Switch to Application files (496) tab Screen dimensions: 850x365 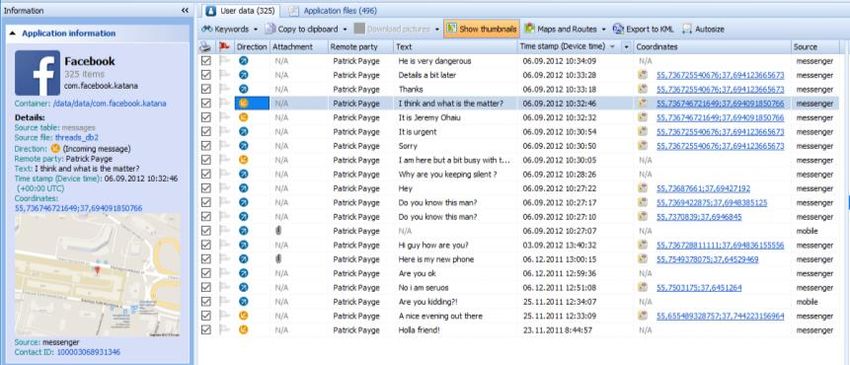[333, 11]
